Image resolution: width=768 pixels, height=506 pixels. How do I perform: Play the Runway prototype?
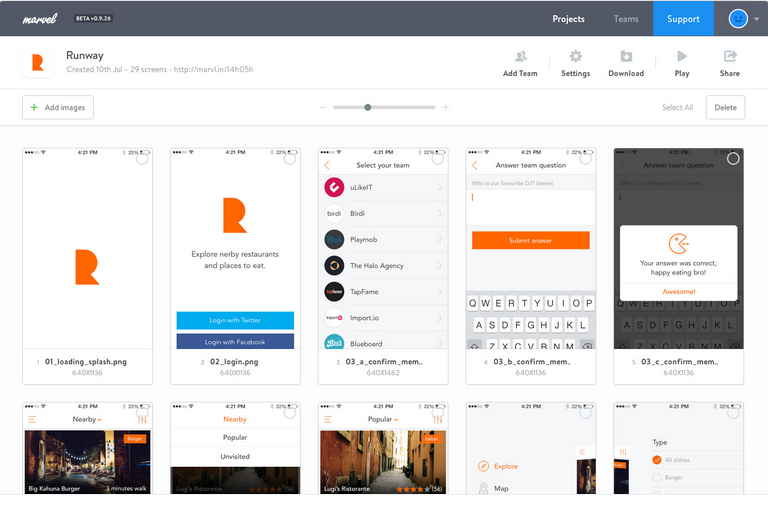tap(682, 56)
